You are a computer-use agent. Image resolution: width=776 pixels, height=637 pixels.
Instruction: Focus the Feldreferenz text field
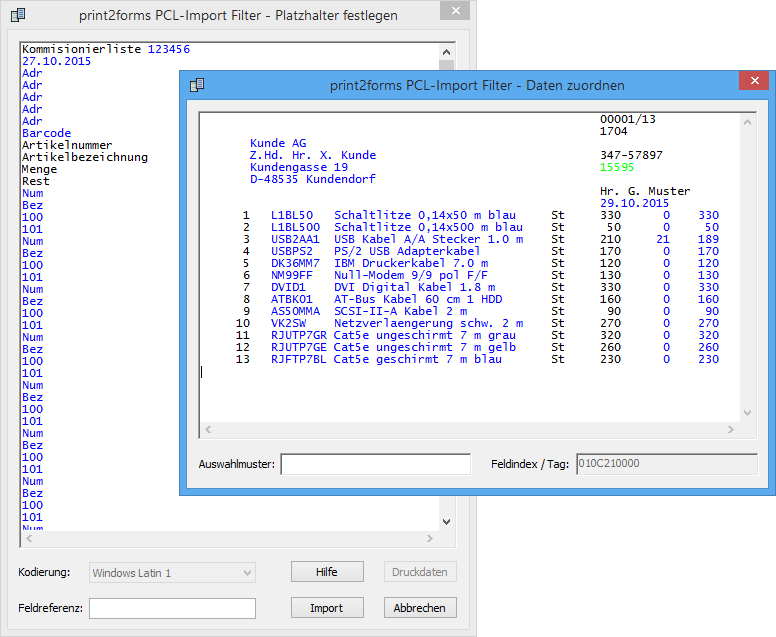click(x=172, y=608)
